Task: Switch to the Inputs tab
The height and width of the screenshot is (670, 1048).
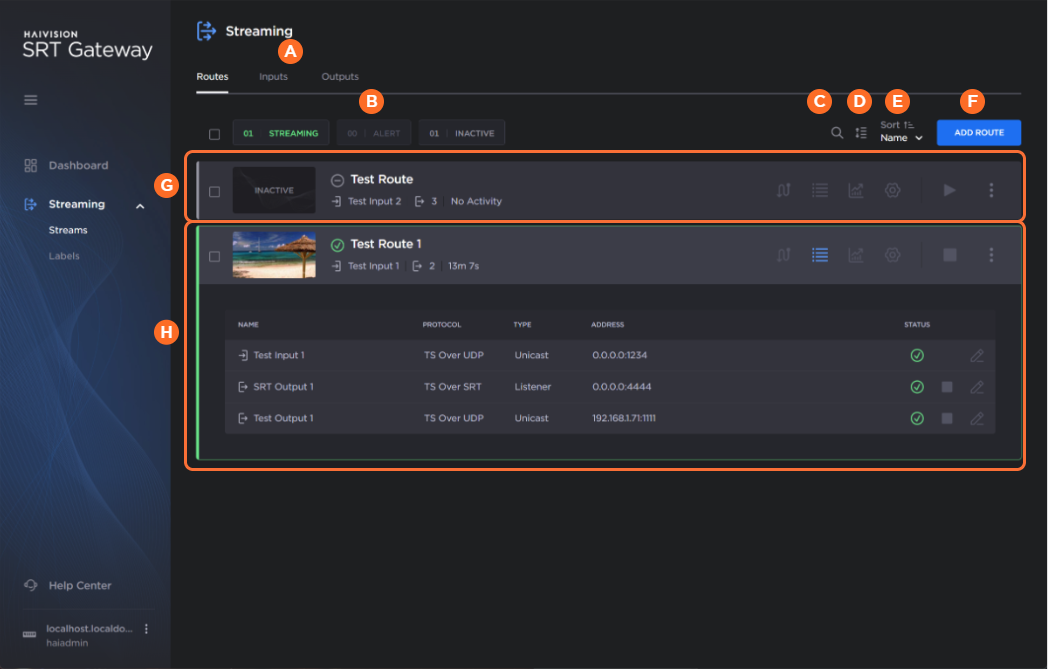Action: point(273,77)
